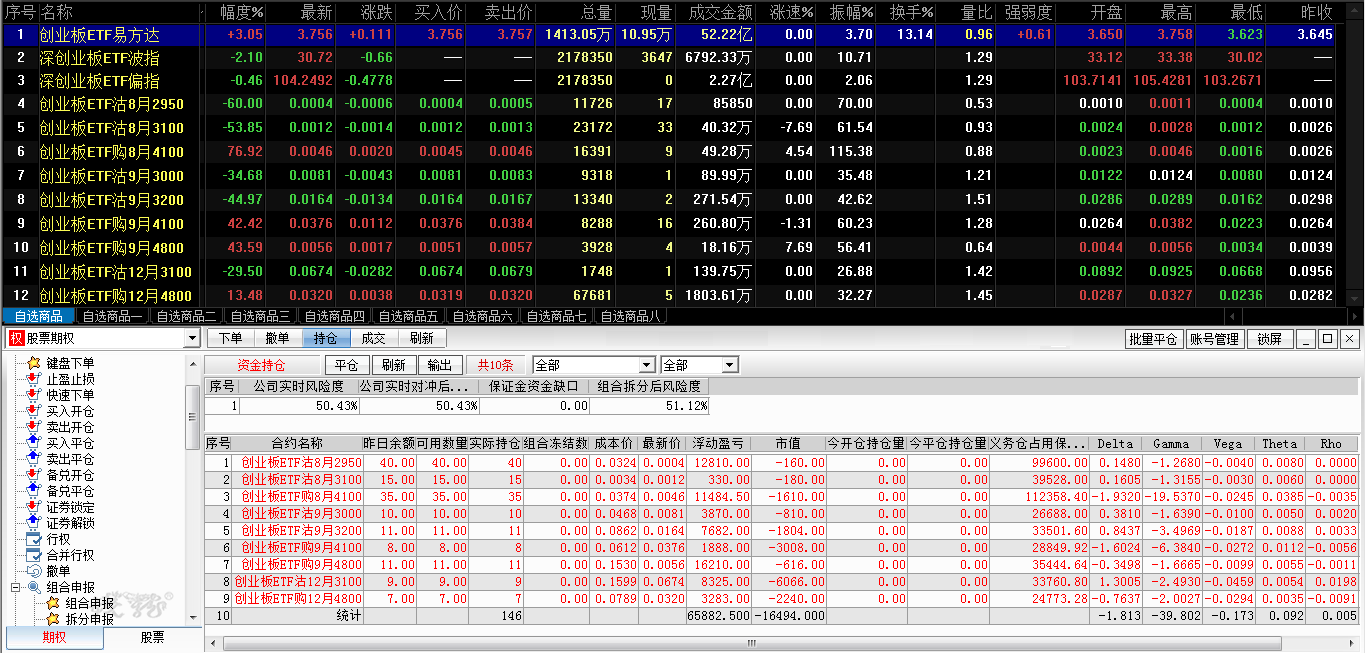Select position row 创业板ETF沽9月3200
This screenshot has width=1365, height=653.
(x=781, y=530)
